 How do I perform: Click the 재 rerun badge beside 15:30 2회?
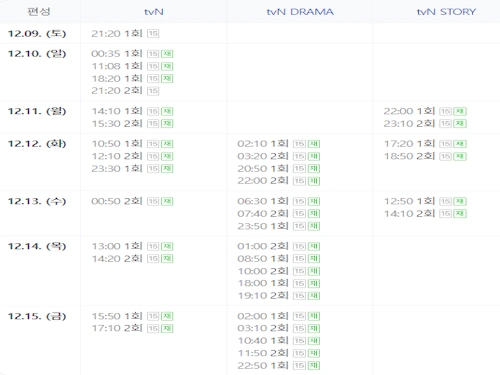point(167,124)
